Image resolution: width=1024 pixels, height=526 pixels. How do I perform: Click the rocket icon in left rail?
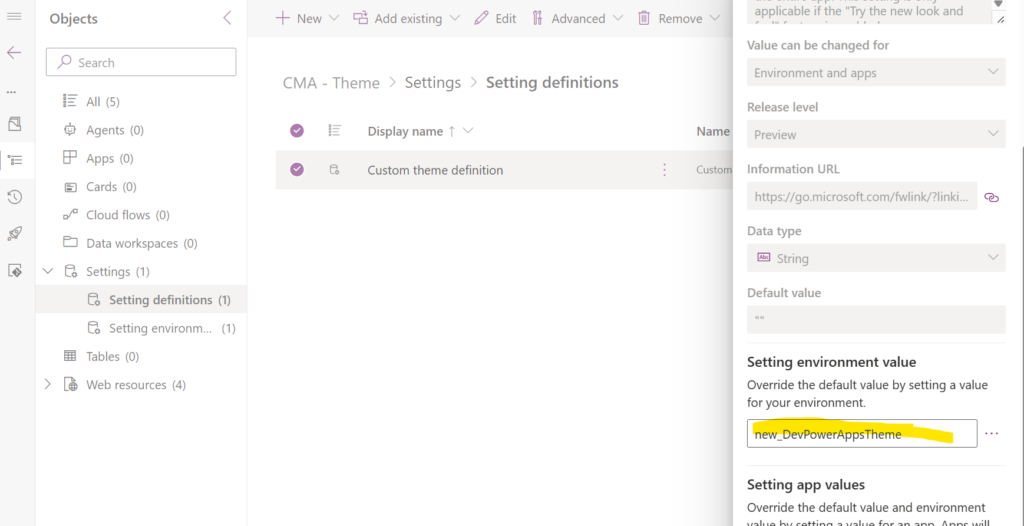14,234
